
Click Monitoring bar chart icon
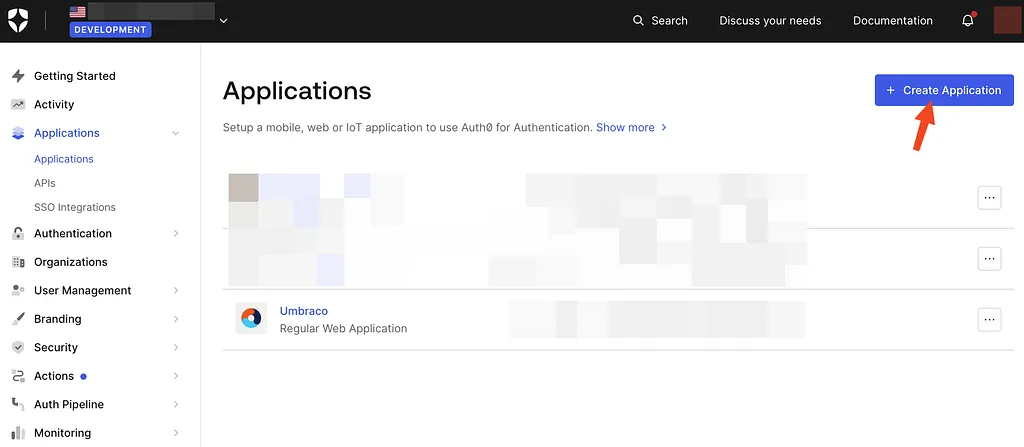(18, 433)
